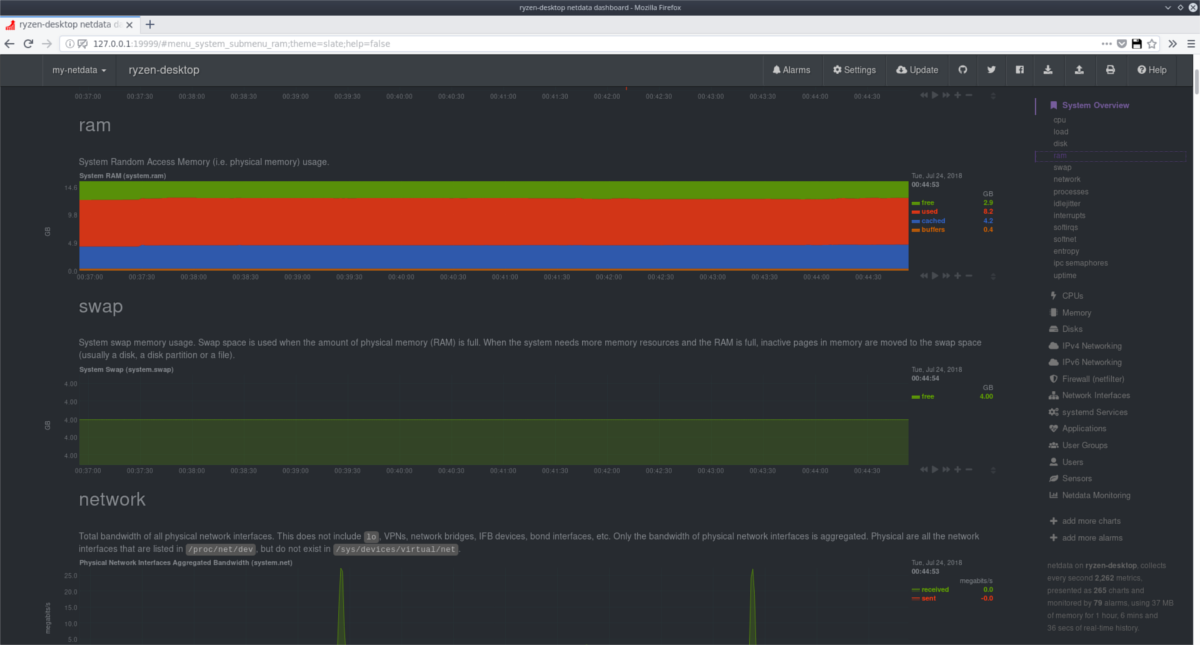This screenshot has width=1200, height=645.
Task: Click the import snapshot upload icon
Action: click(1079, 70)
